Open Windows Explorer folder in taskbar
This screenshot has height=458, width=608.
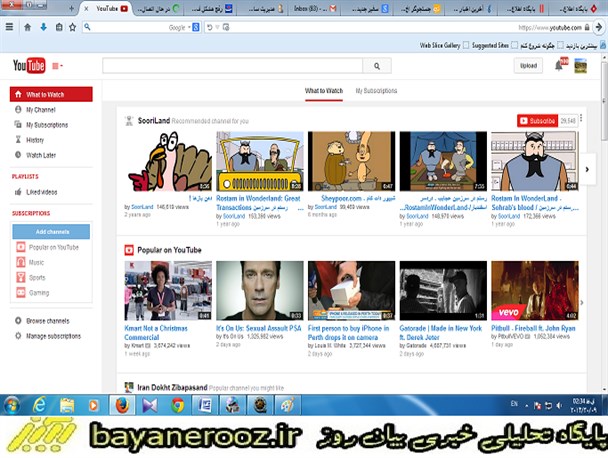click(67, 405)
